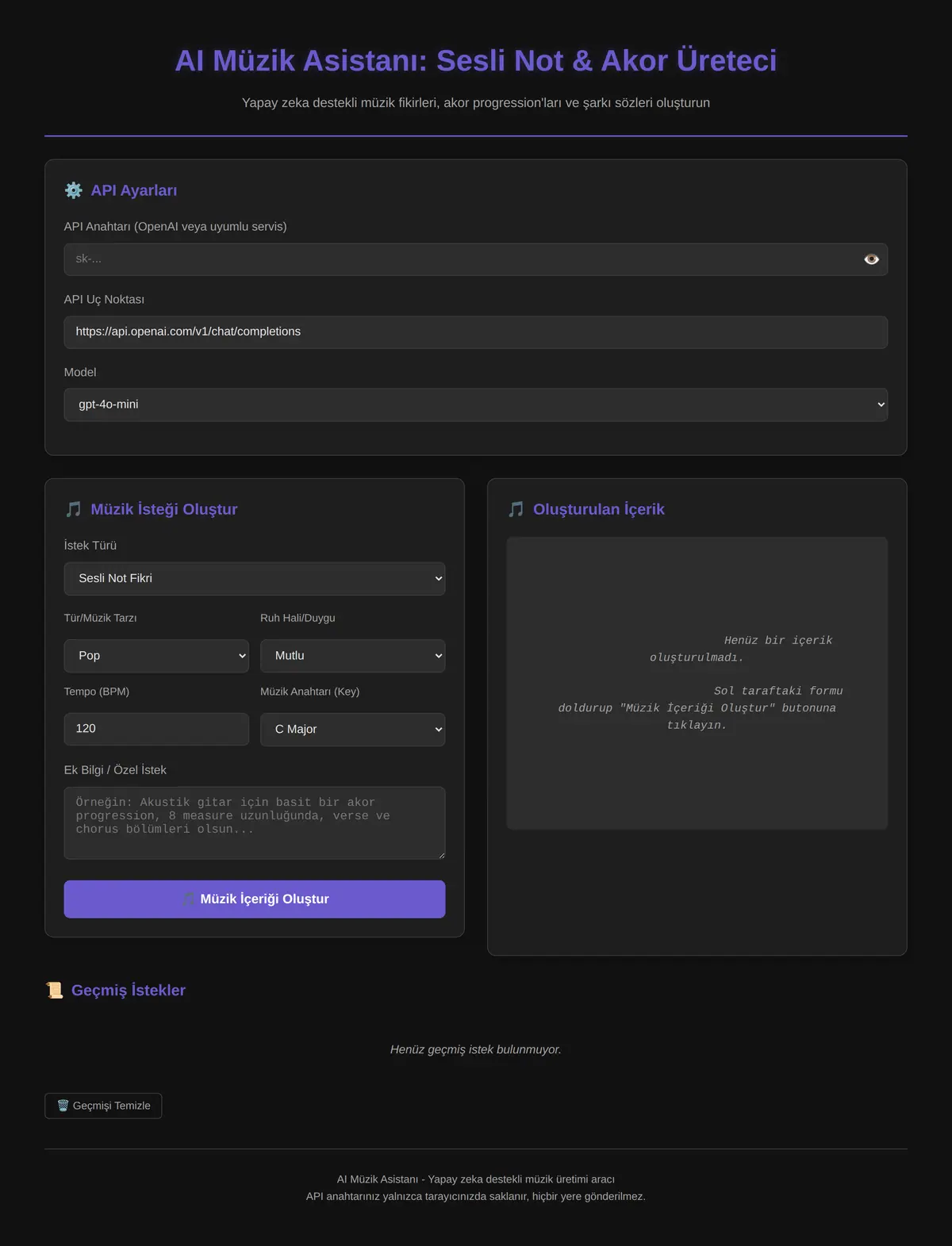Expand the Tür/Müzik Tarzı dropdown set to Pop
Screen dimensions: 952x1246
(x=156, y=656)
